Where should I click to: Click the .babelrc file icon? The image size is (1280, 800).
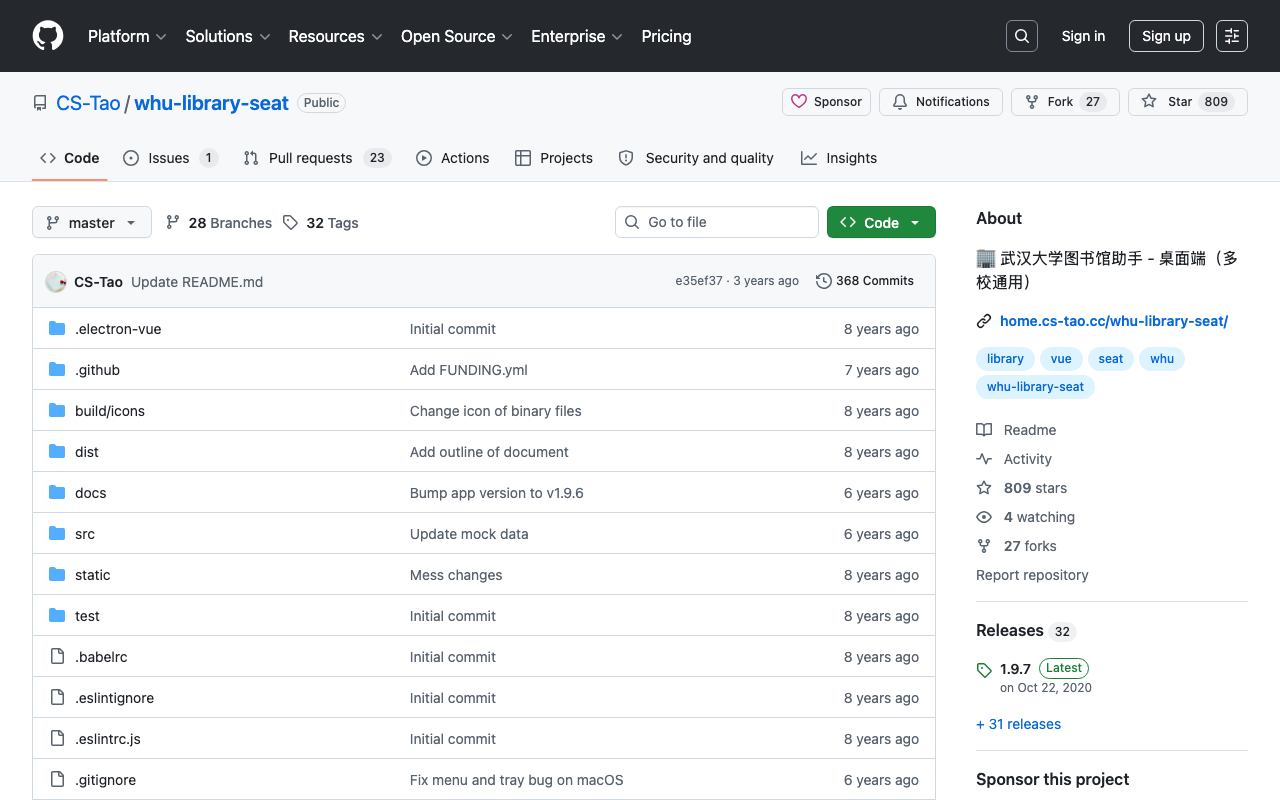click(57, 657)
